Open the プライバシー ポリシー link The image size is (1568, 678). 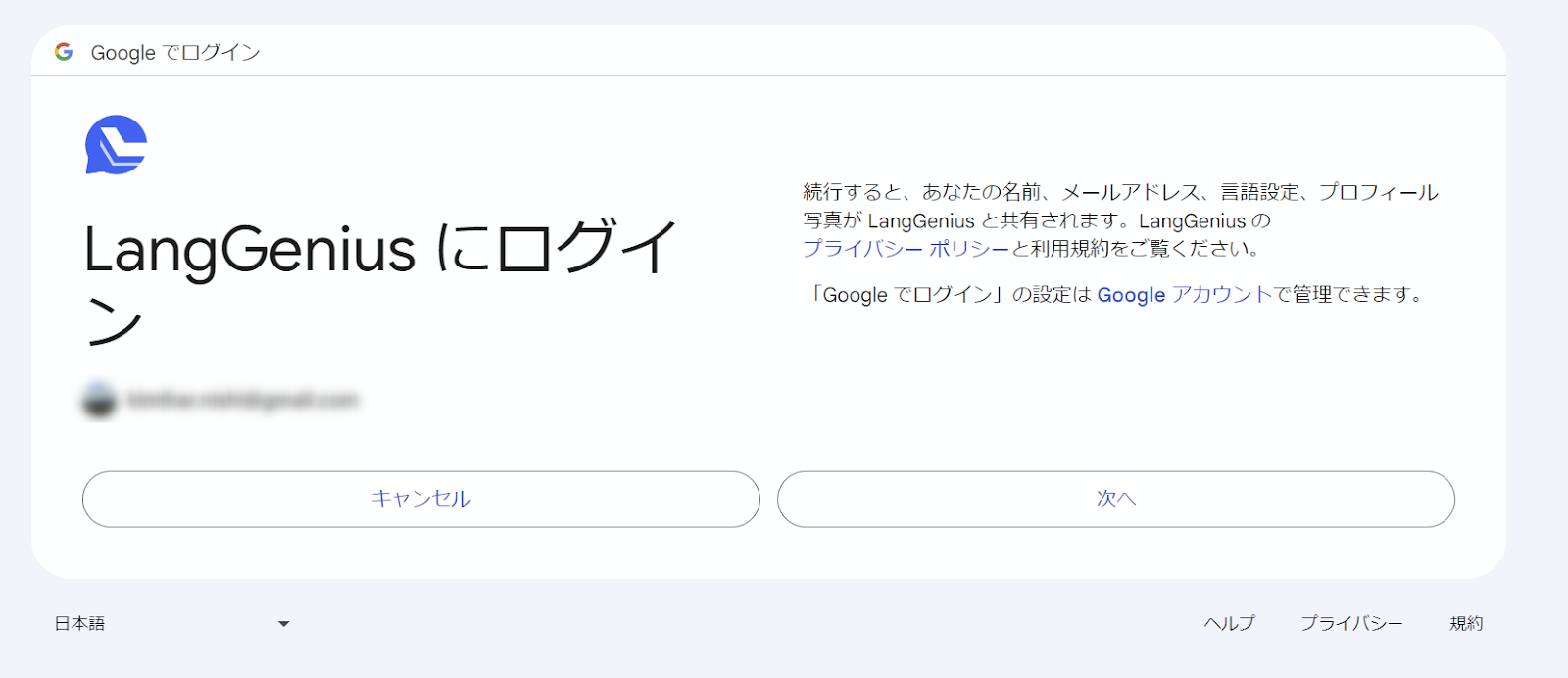(x=906, y=249)
